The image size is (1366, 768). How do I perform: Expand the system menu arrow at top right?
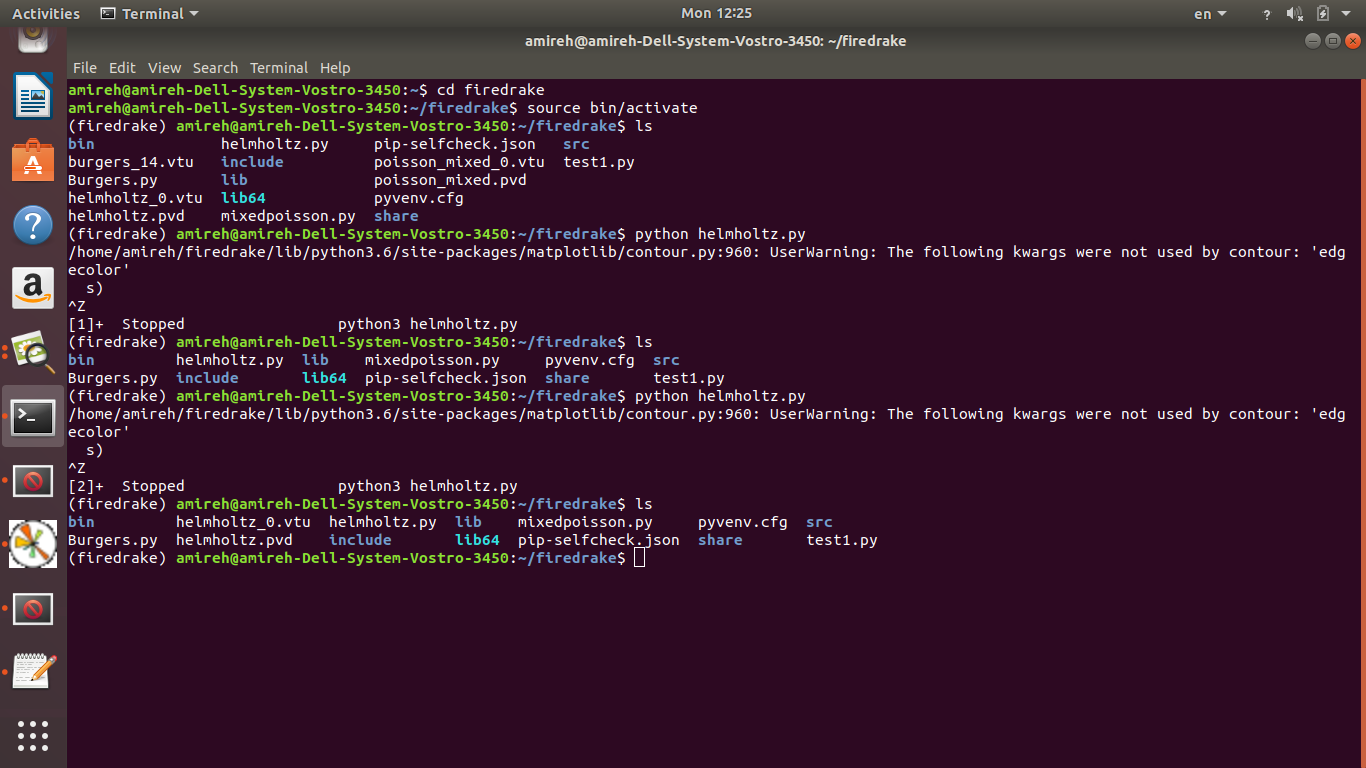pyautogui.click(x=1347, y=14)
